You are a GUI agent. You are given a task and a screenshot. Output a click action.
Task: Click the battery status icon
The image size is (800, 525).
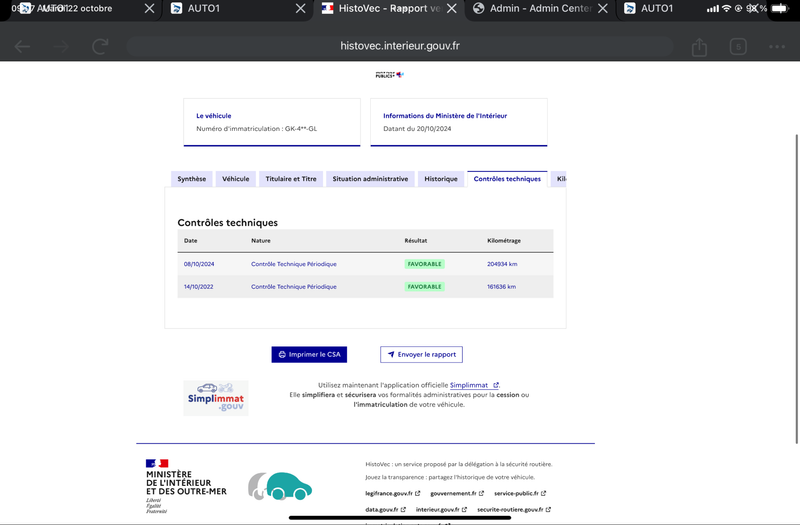780,8
